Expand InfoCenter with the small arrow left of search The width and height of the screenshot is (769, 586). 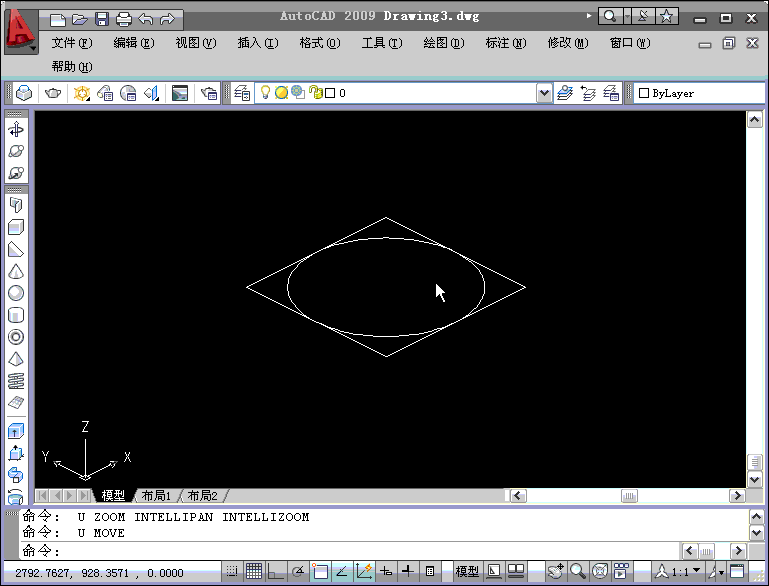tap(589, 16)
